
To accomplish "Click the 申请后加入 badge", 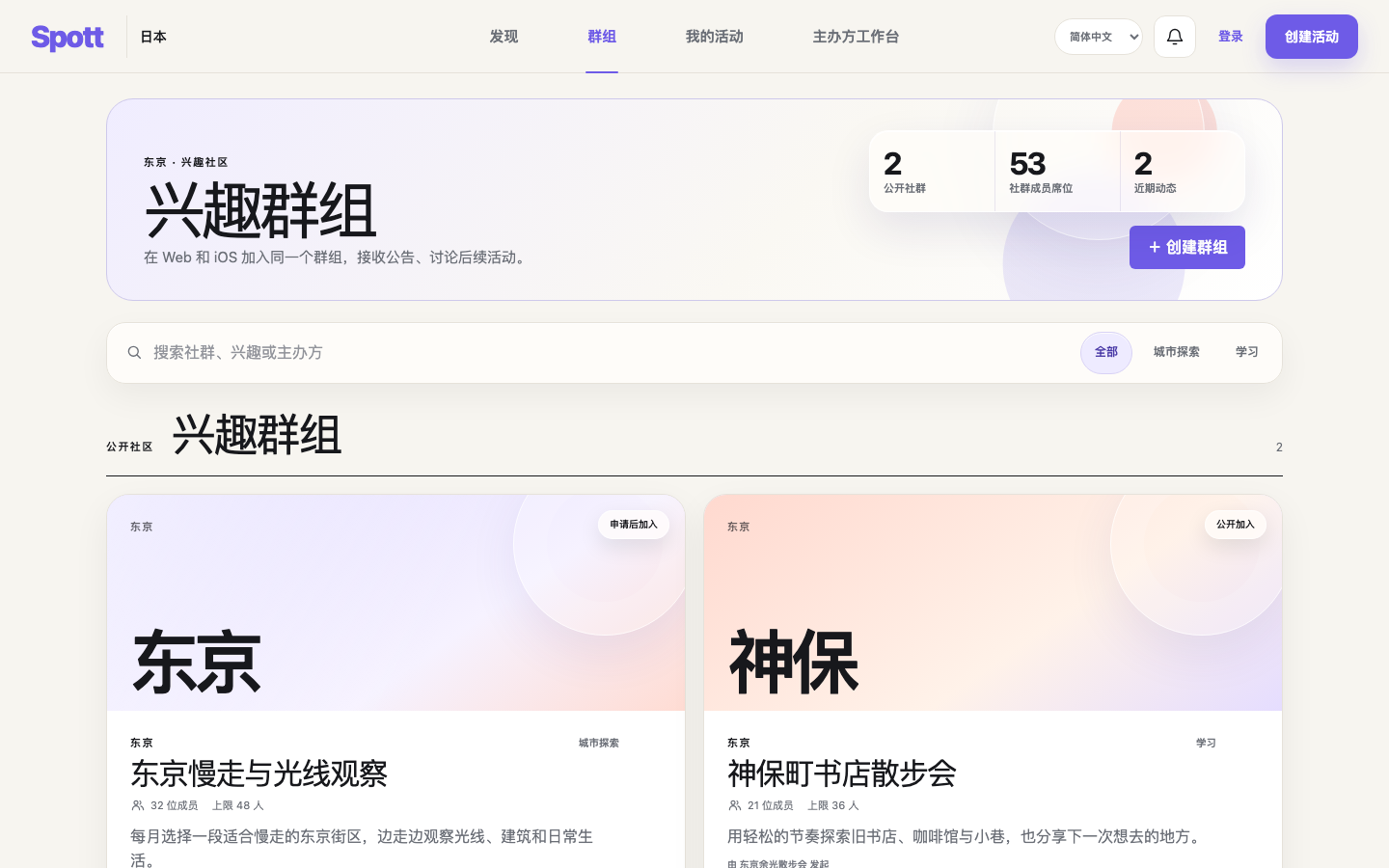I will (634, 525).
